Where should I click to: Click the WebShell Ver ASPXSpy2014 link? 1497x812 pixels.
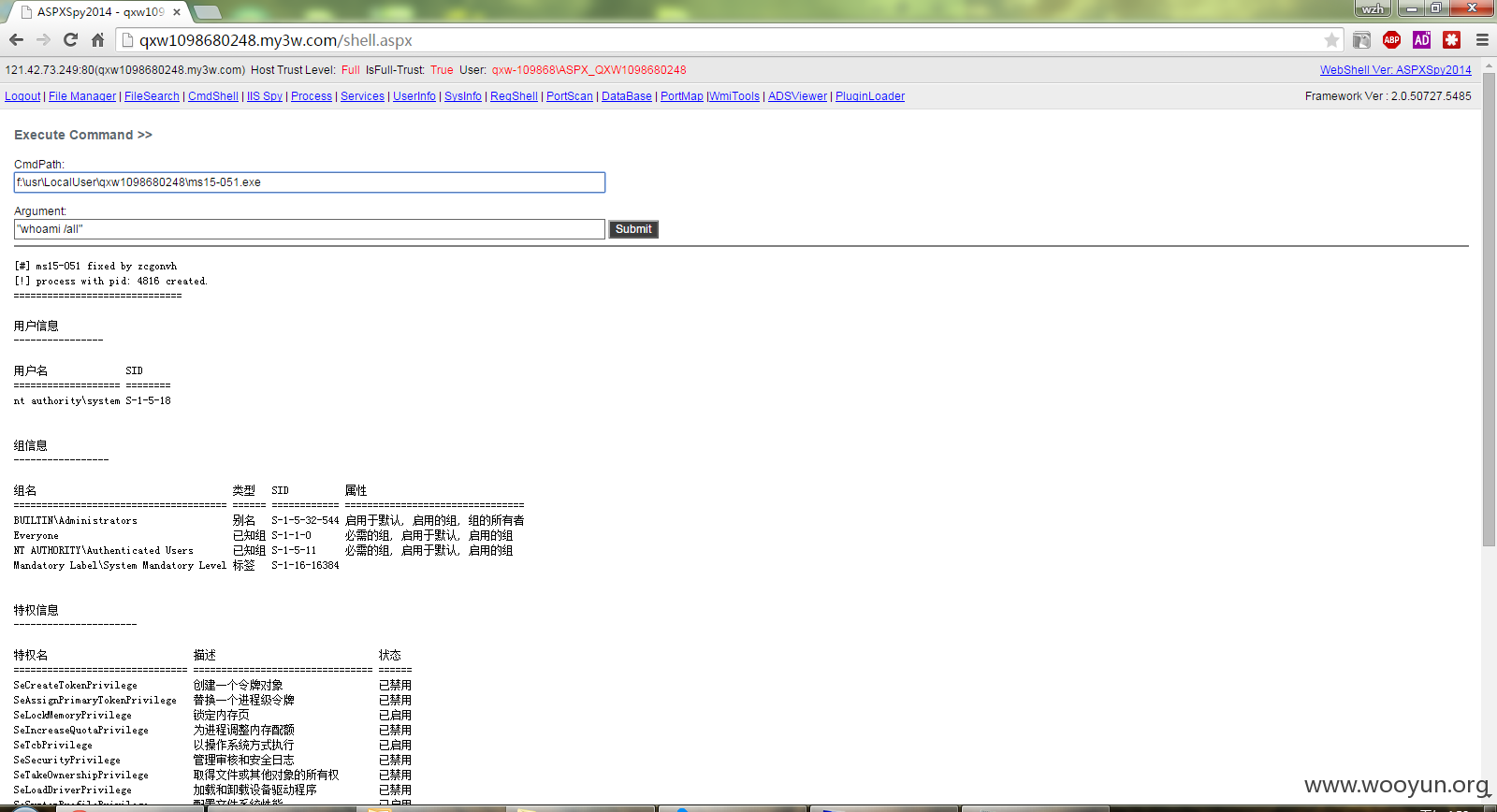coord(1395,70)
